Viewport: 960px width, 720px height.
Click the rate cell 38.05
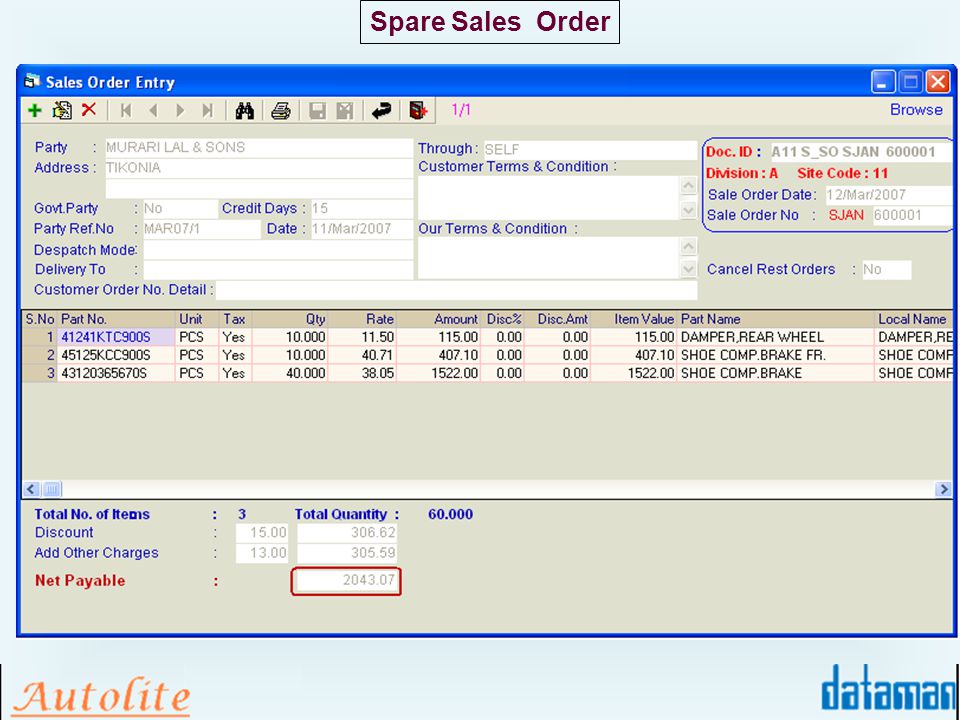(x=362, y=373)
